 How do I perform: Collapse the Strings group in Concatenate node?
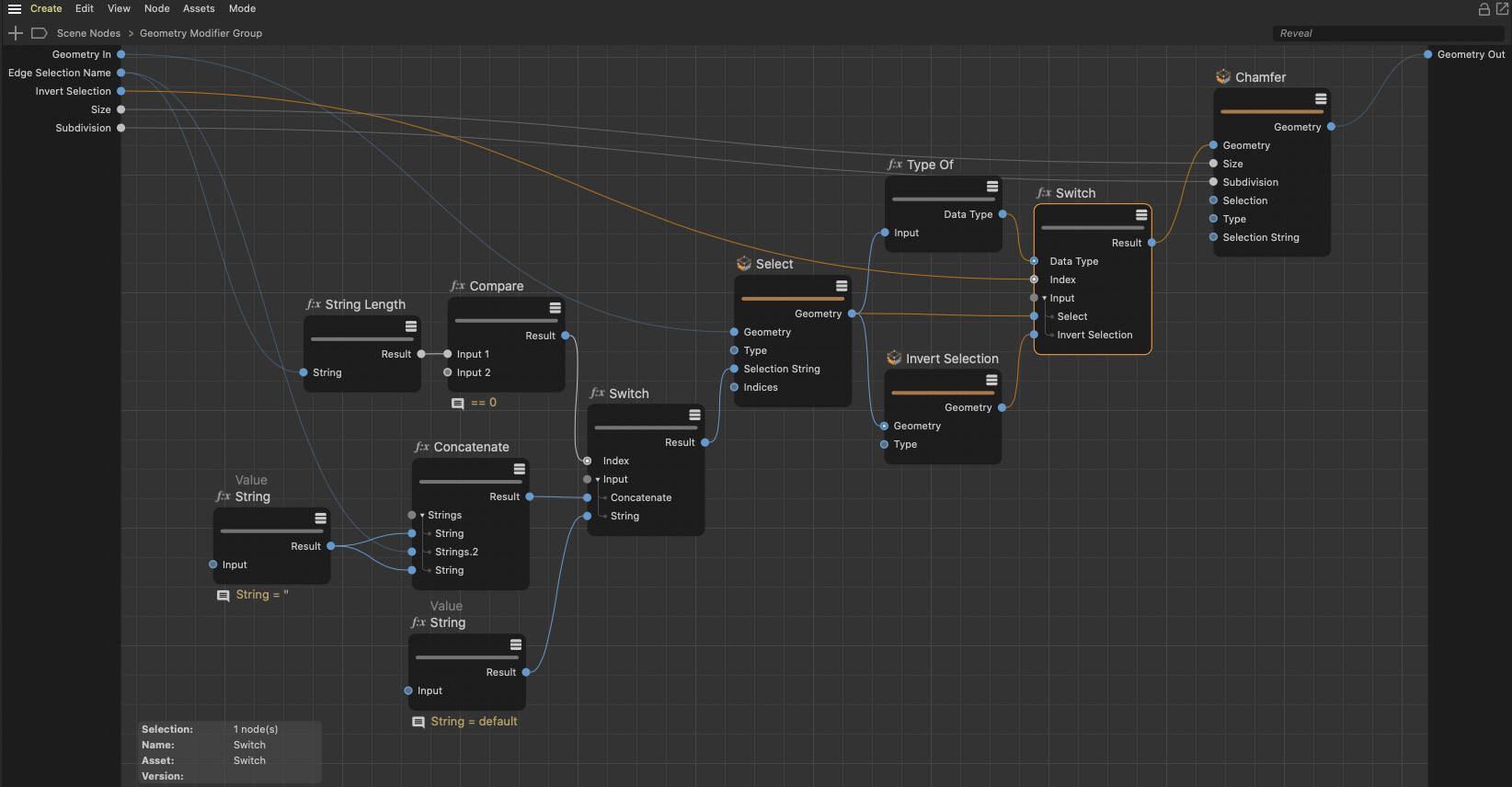tap(422, 516)
